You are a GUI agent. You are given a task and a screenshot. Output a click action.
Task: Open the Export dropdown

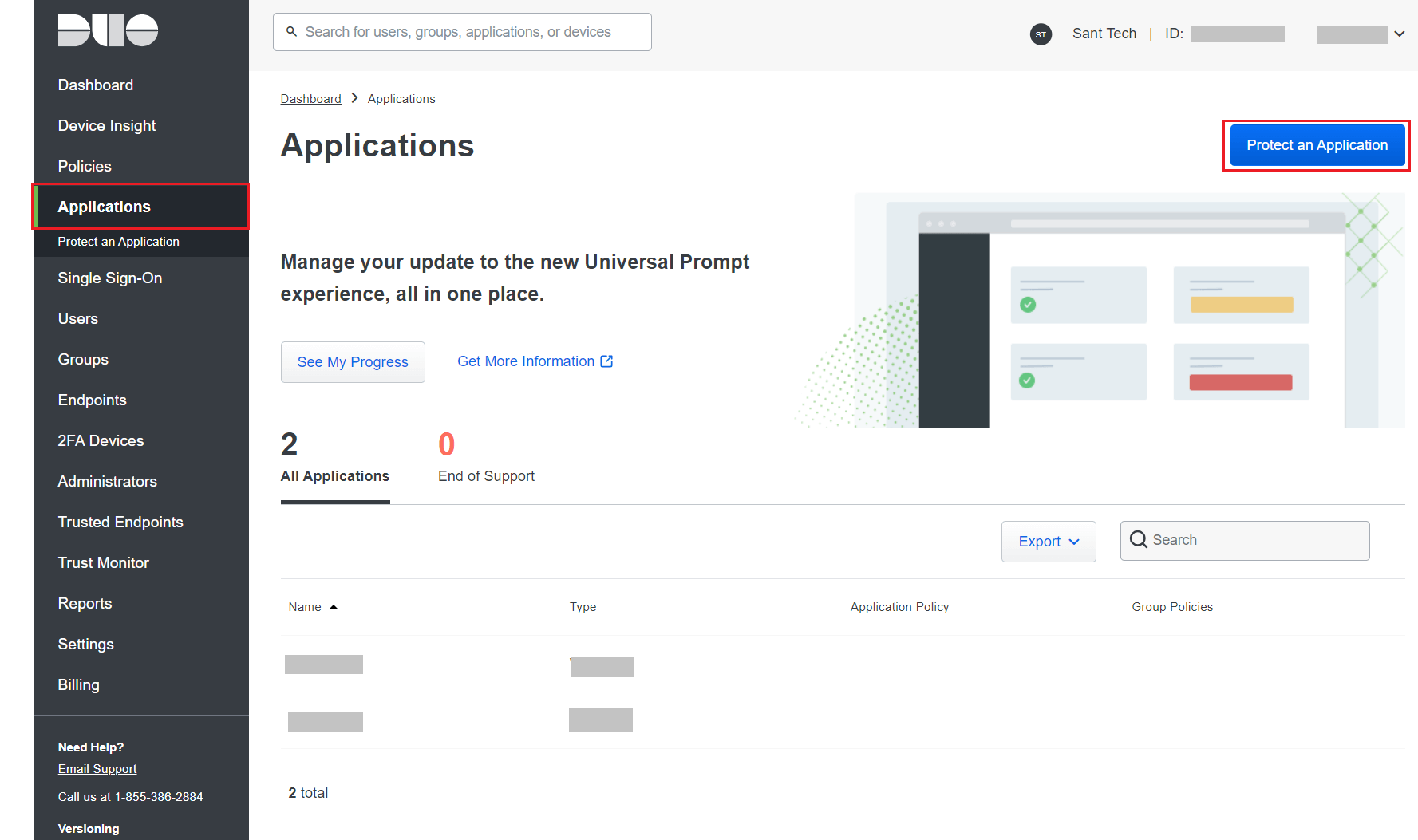(x=1048, y=542)
